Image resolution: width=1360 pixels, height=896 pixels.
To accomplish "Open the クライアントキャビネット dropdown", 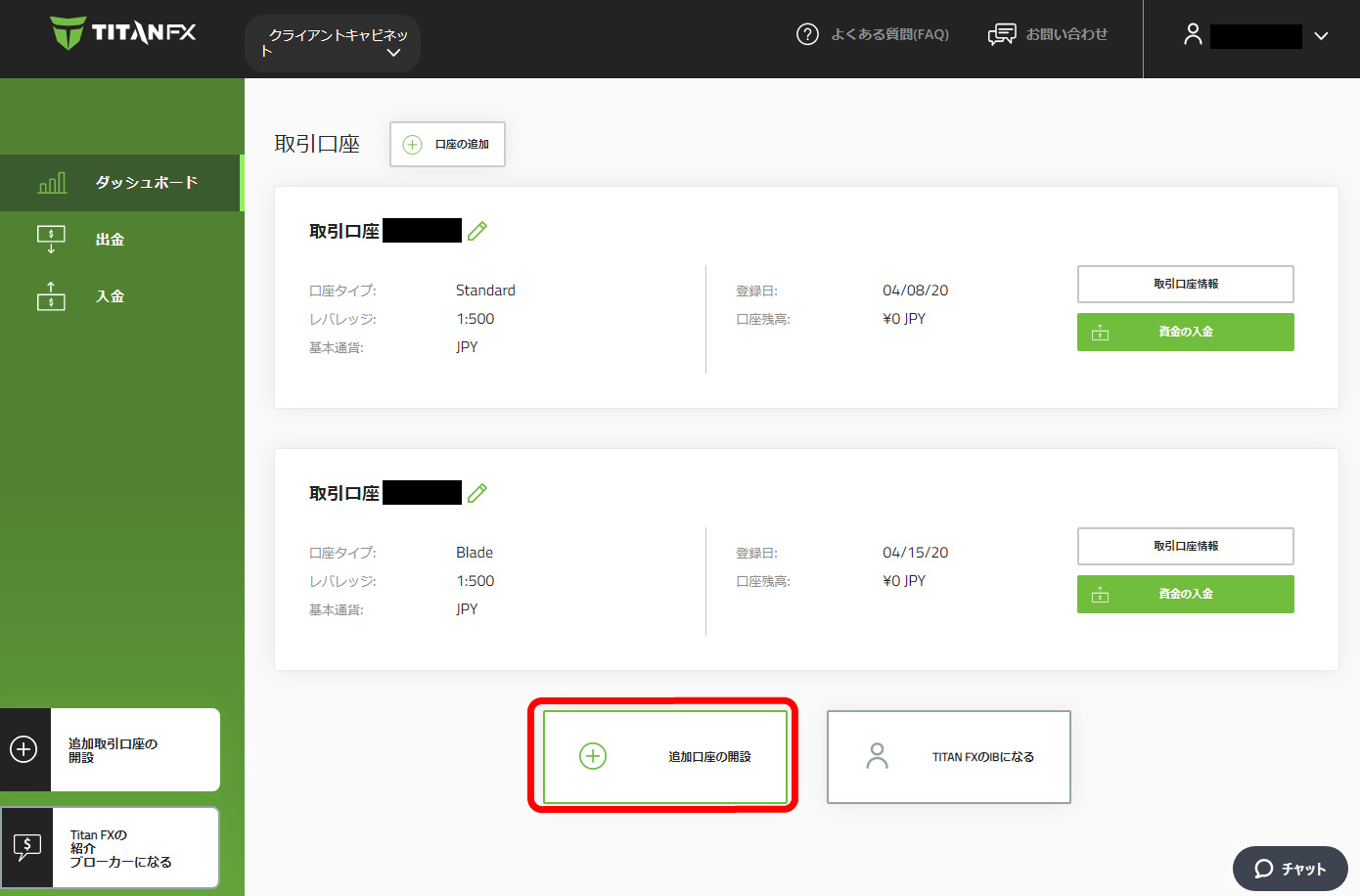I will point(333,43).
